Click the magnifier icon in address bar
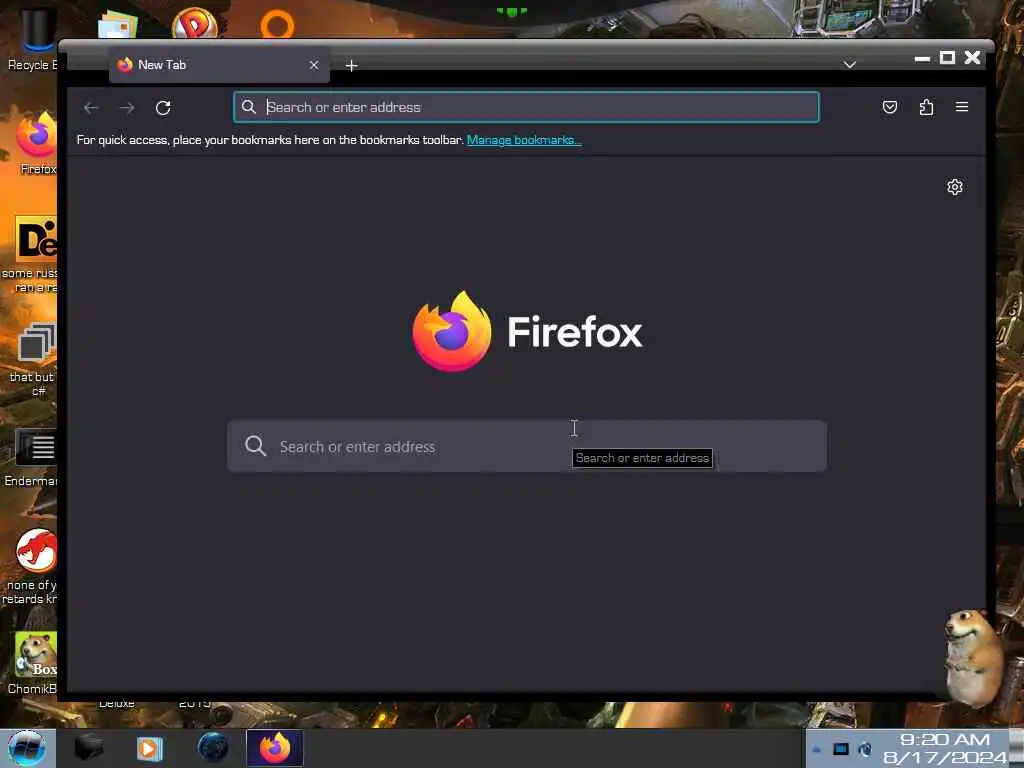 pyautogui.click(x=249, y=107)
